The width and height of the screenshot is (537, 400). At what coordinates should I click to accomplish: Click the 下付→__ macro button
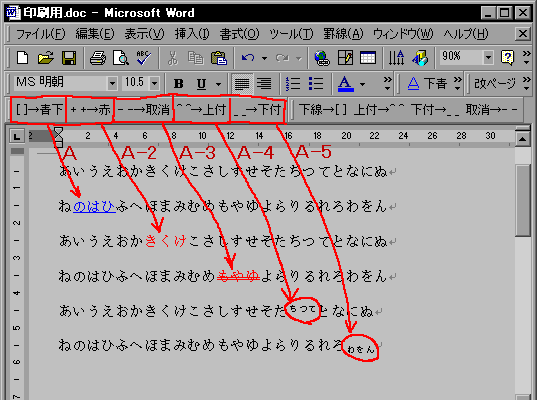[435, 110]
